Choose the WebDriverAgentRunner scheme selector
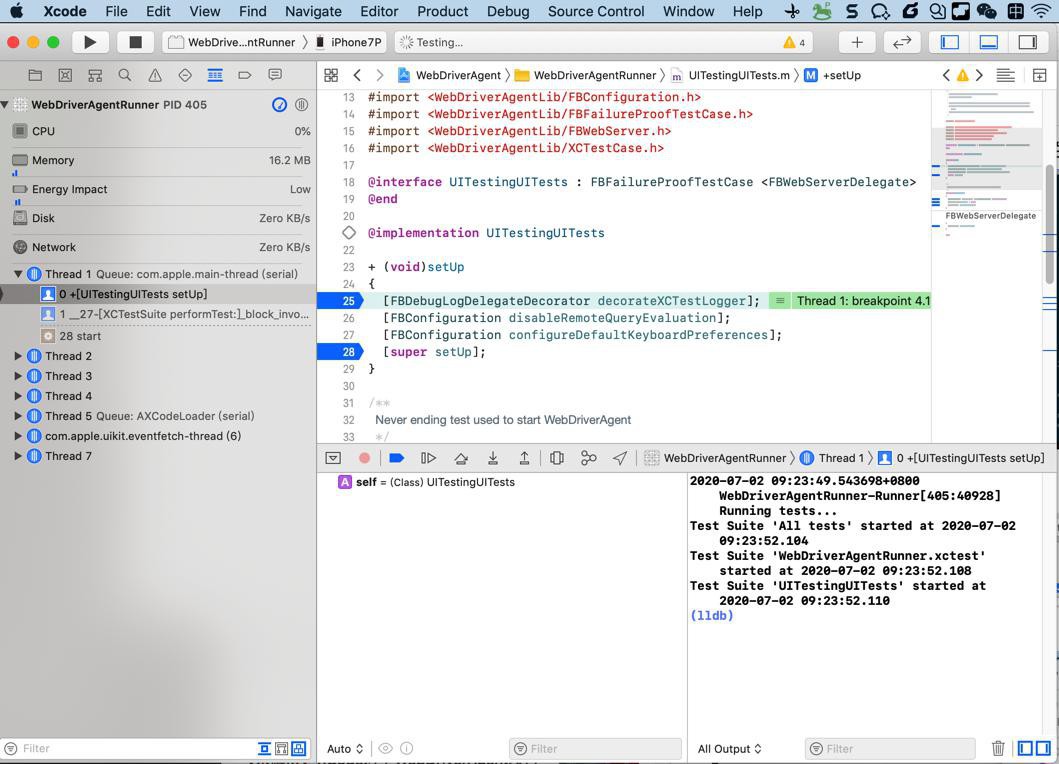Screen dimensions: 1059x764 (232, 42)
